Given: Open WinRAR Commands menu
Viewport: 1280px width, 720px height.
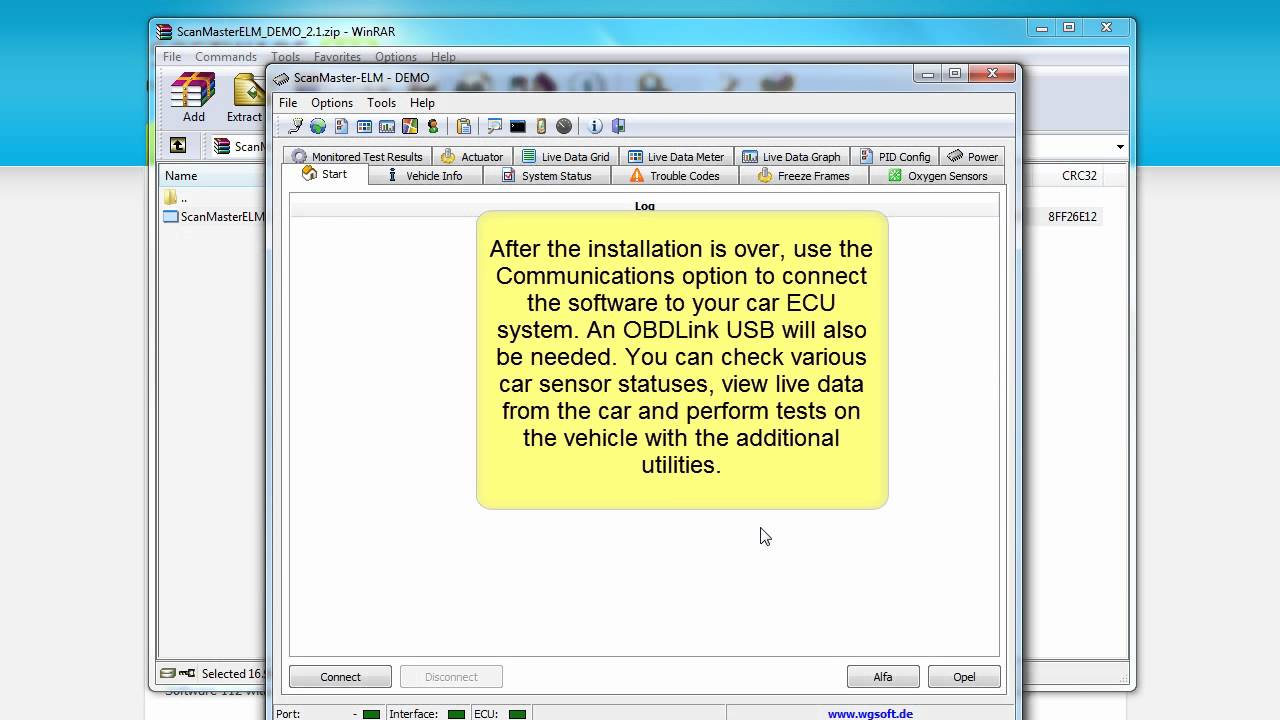Looking at the screenshot, I should point(226,57).
